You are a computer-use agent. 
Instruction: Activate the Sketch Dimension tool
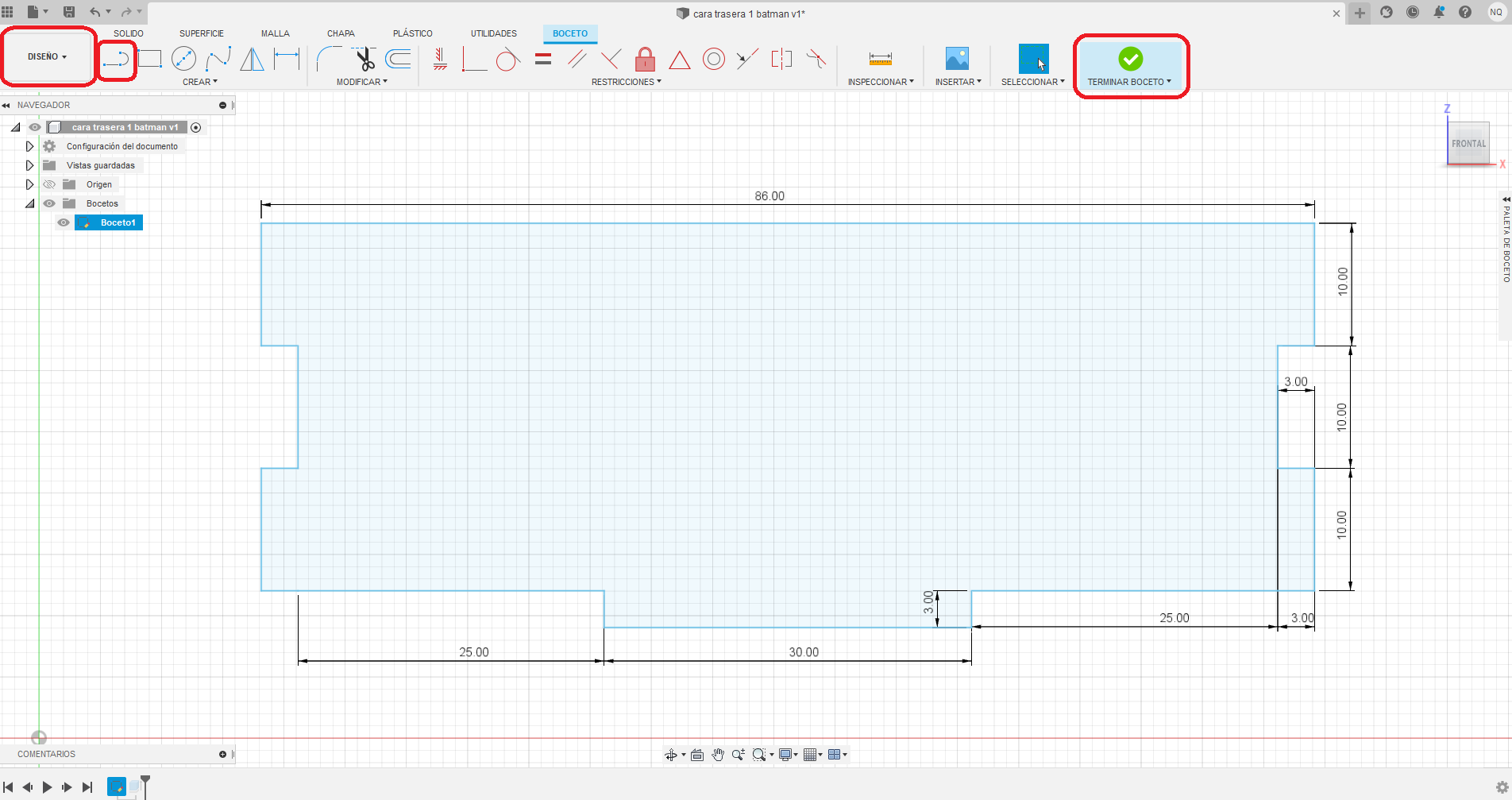(287, 59)
